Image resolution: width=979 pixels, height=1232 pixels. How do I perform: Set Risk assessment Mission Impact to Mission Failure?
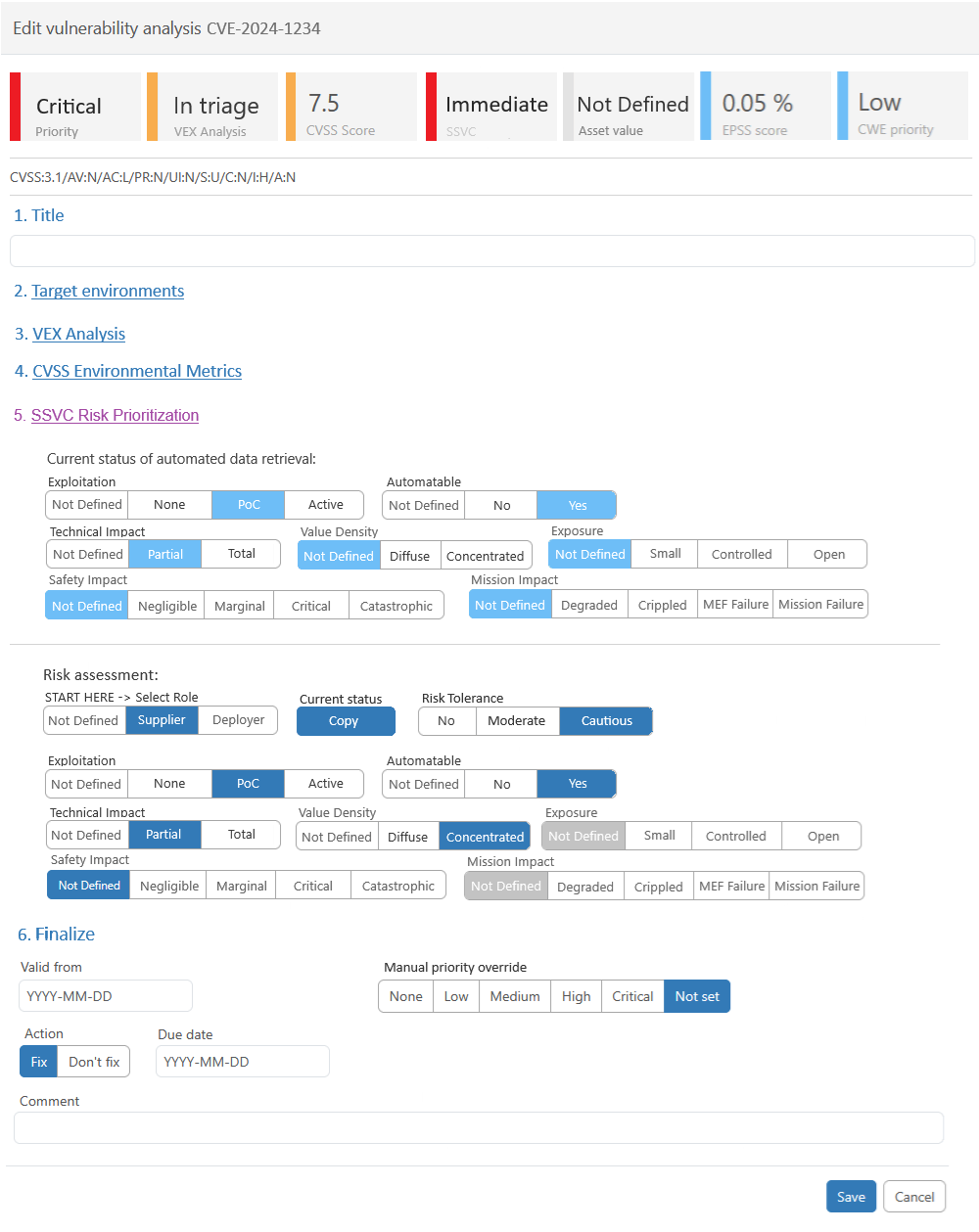pyautogui.click(x=817, y=887)
